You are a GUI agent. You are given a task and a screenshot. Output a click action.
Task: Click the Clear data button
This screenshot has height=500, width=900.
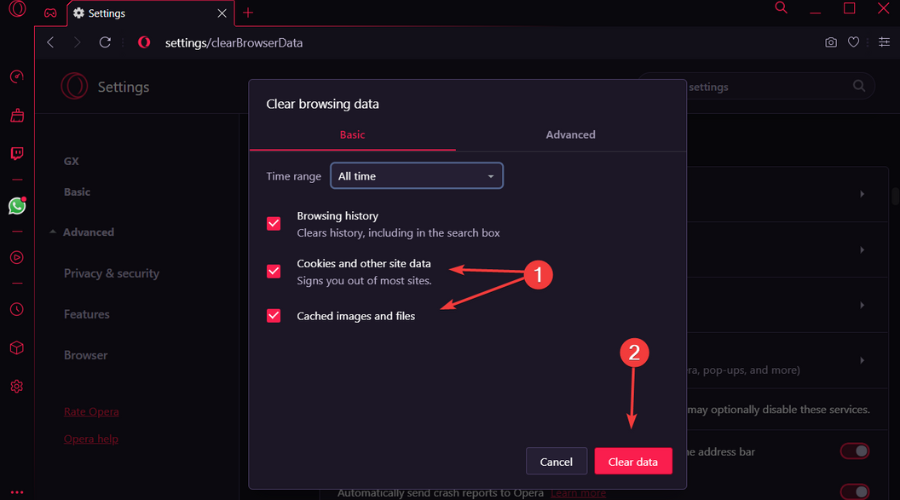(633, 462)
